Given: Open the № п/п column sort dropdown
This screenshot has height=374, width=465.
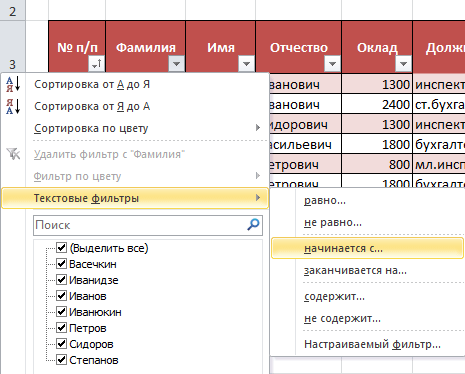Looking at the screenshot, I should coord(97,63).
